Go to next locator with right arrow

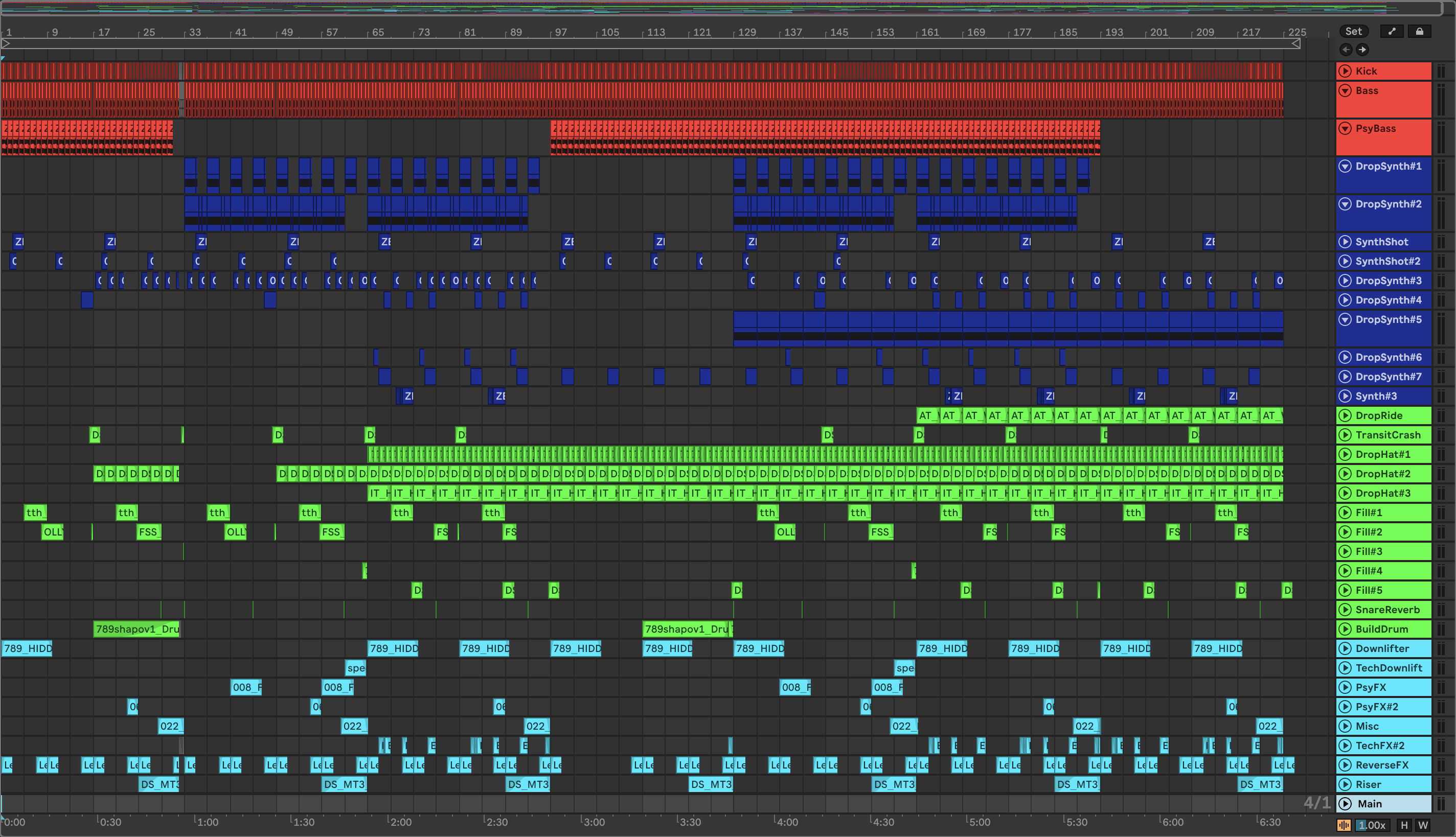click(1362, 50)
